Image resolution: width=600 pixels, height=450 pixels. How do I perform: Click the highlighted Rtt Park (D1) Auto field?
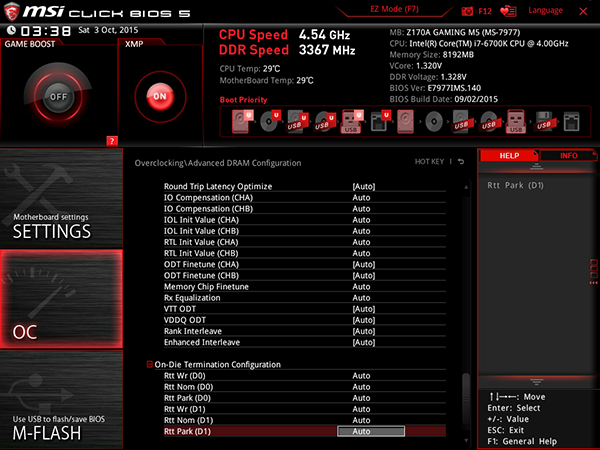(370, 431)
